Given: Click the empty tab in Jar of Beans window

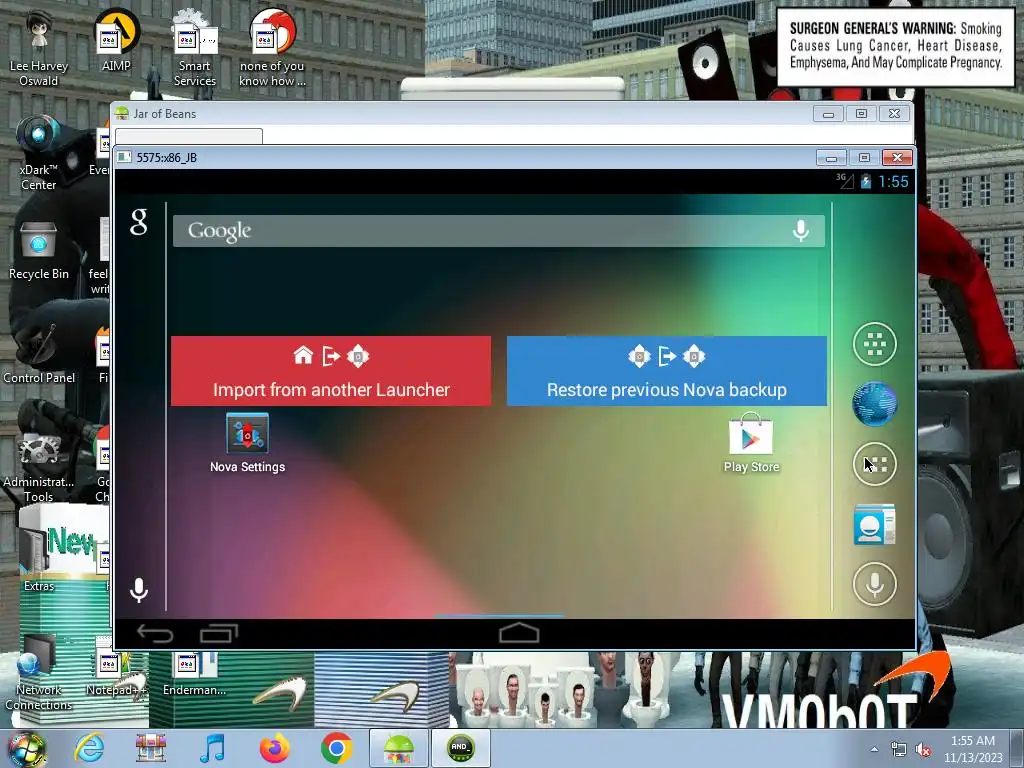Looking at the screenshot, I should [x=189, y=136].
